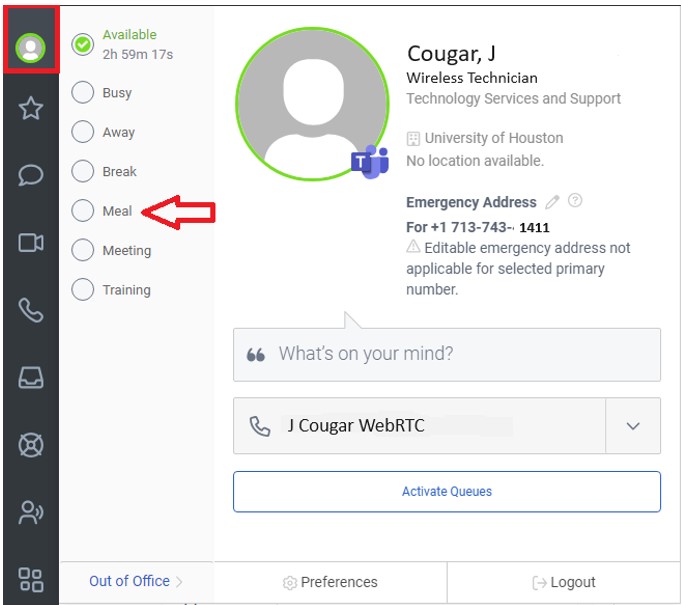Screen dimensions: 682x605
Task: Click the Logout button
Action: coord(564,582)
